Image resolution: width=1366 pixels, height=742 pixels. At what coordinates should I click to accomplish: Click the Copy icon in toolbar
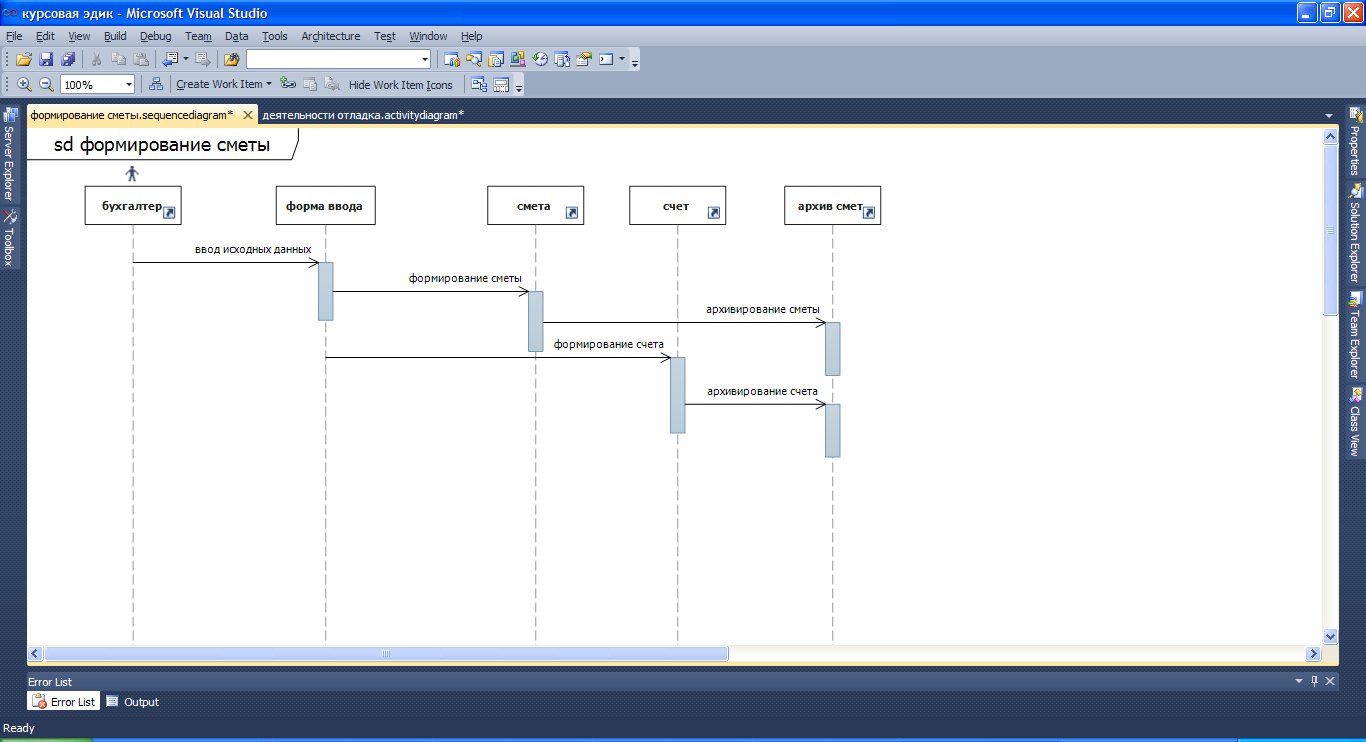pos(118,59)
